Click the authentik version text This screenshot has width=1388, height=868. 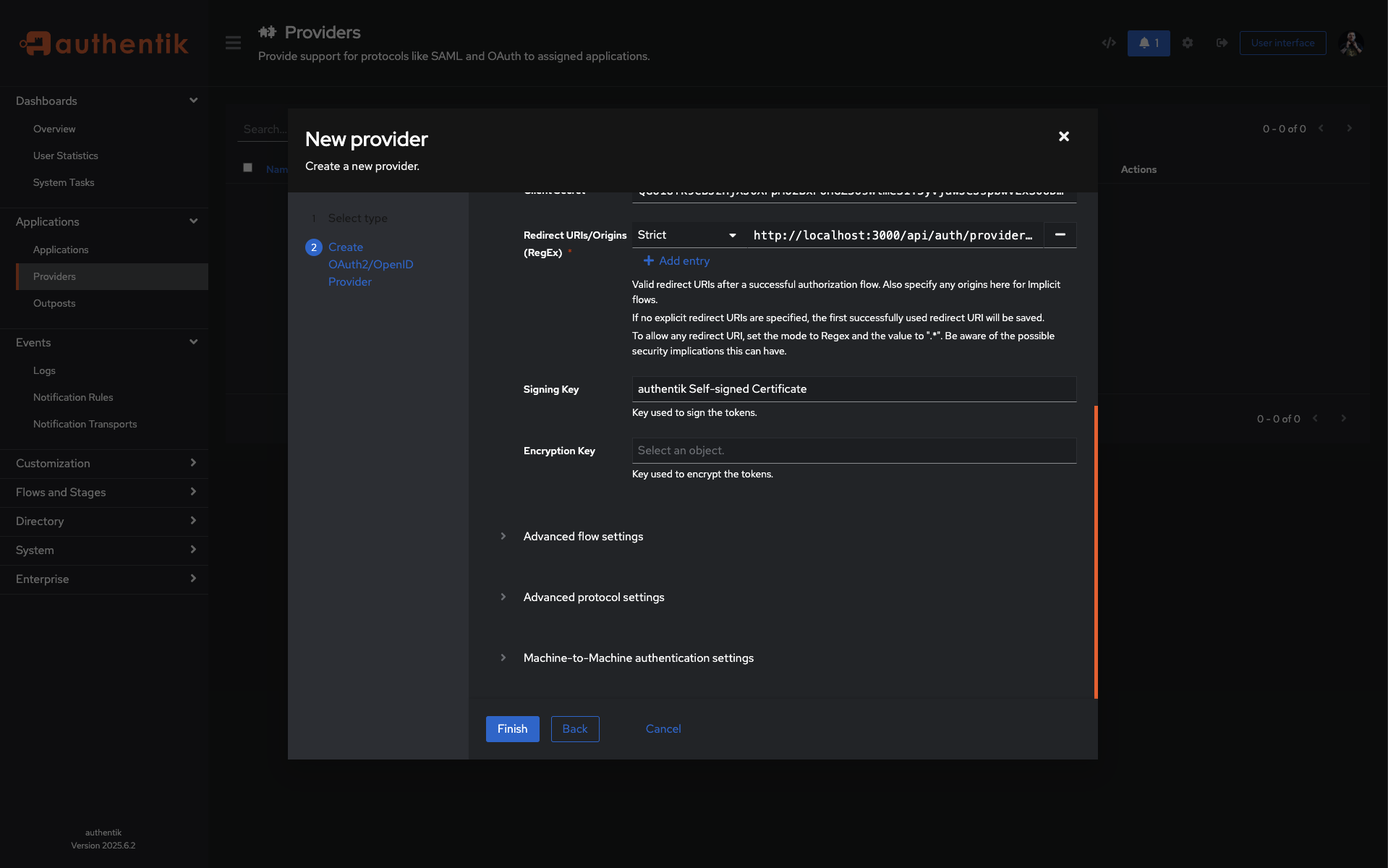click(103, 845)
